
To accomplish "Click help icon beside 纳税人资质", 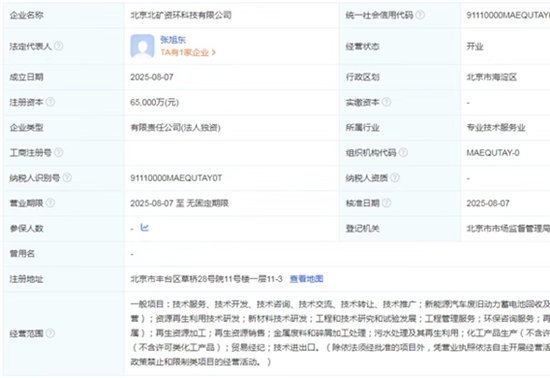I will click(395, 178).
